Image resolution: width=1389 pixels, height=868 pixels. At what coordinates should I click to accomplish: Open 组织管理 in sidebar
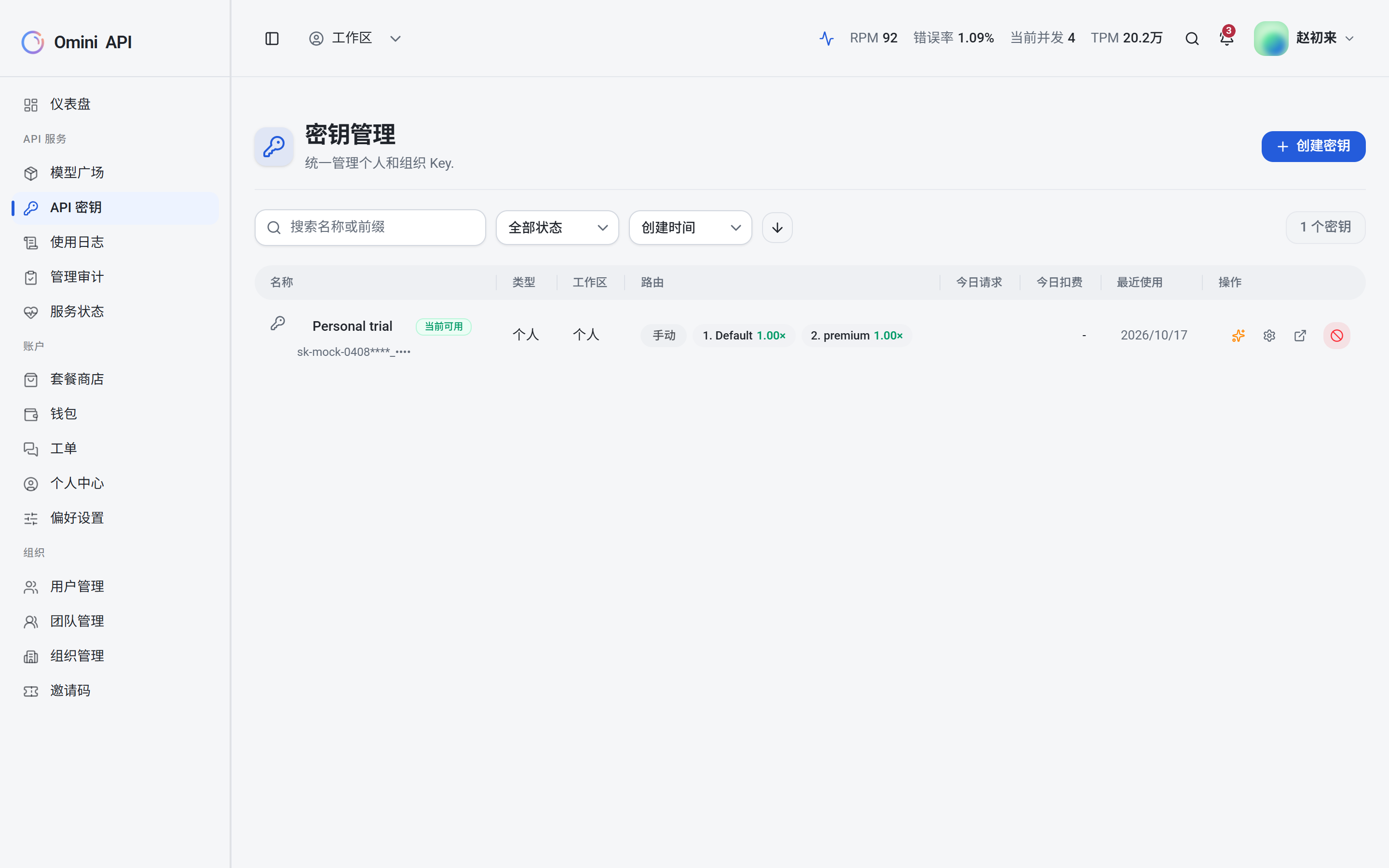(115, 656)
